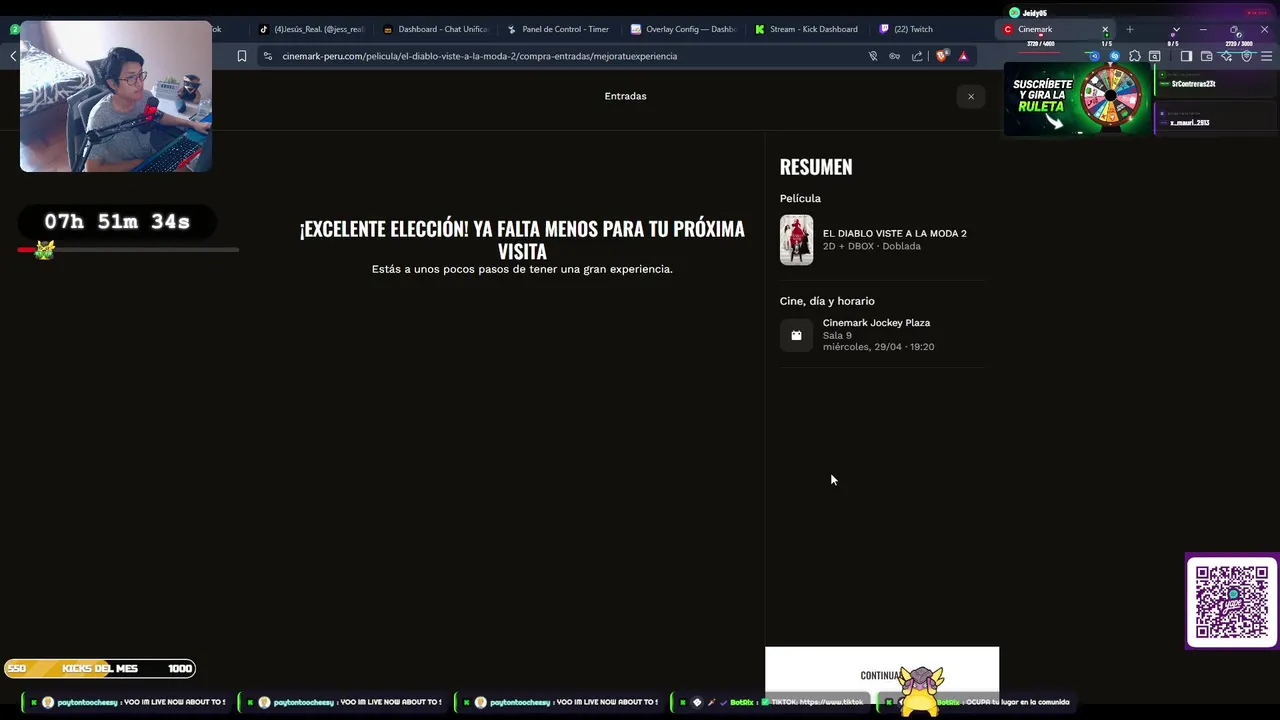Click the cinema ticket icon beside Cinemark Jockey Plaza

coord(797,335)
